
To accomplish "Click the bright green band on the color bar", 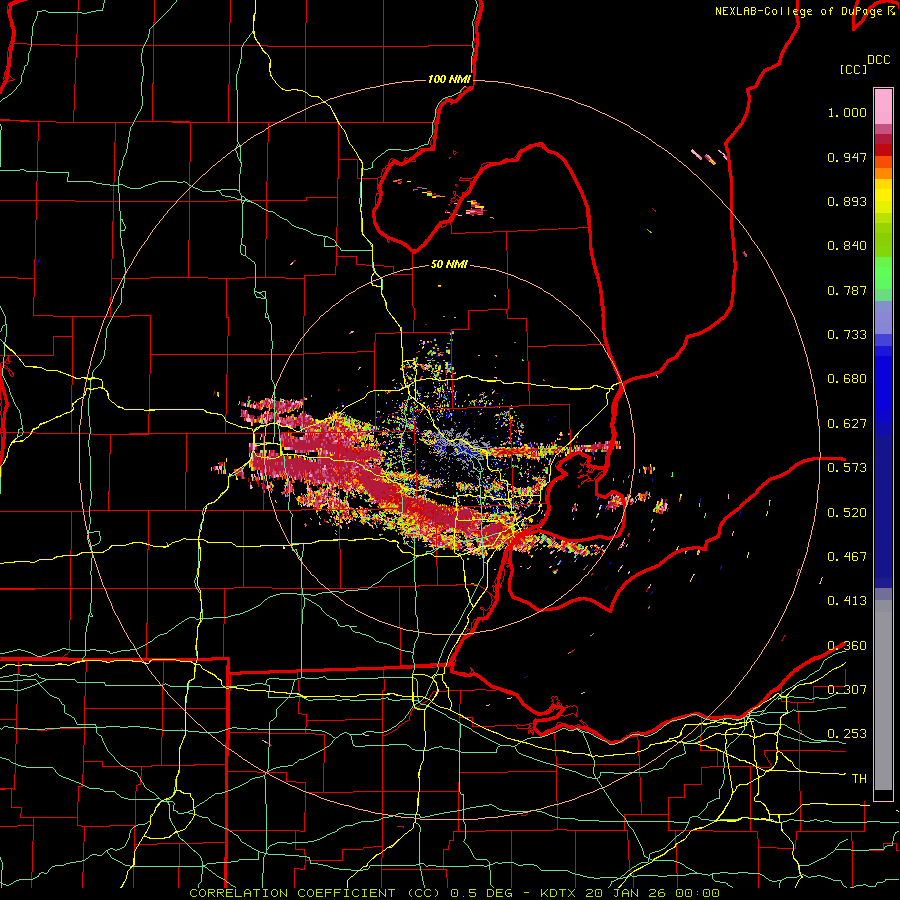I will tap(883, 273).
